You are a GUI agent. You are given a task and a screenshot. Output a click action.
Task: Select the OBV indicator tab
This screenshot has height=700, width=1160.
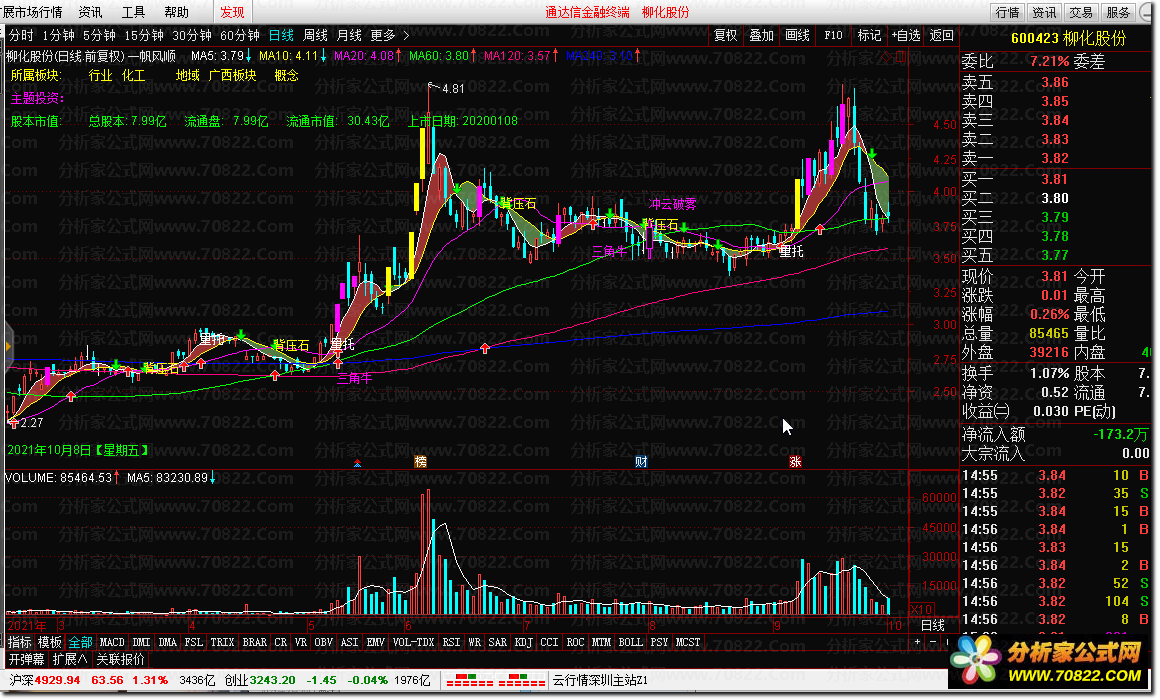pyautogui.click(x=323, y=642)
